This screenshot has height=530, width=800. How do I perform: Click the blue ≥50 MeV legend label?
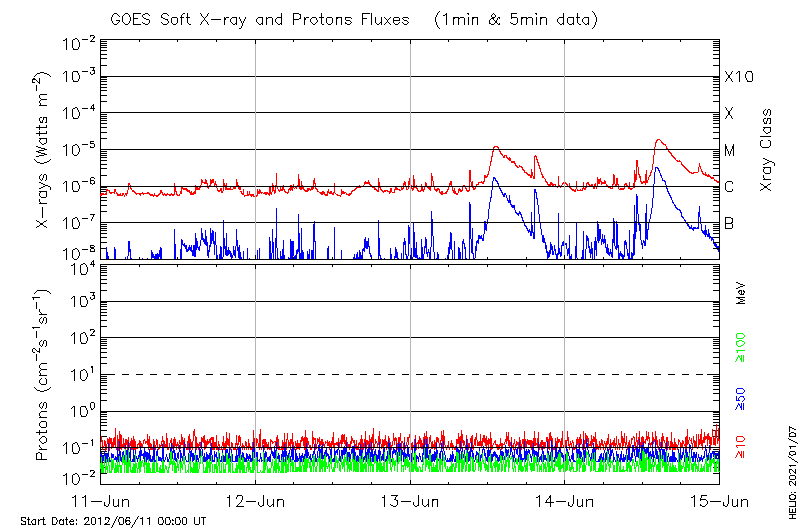741,398
